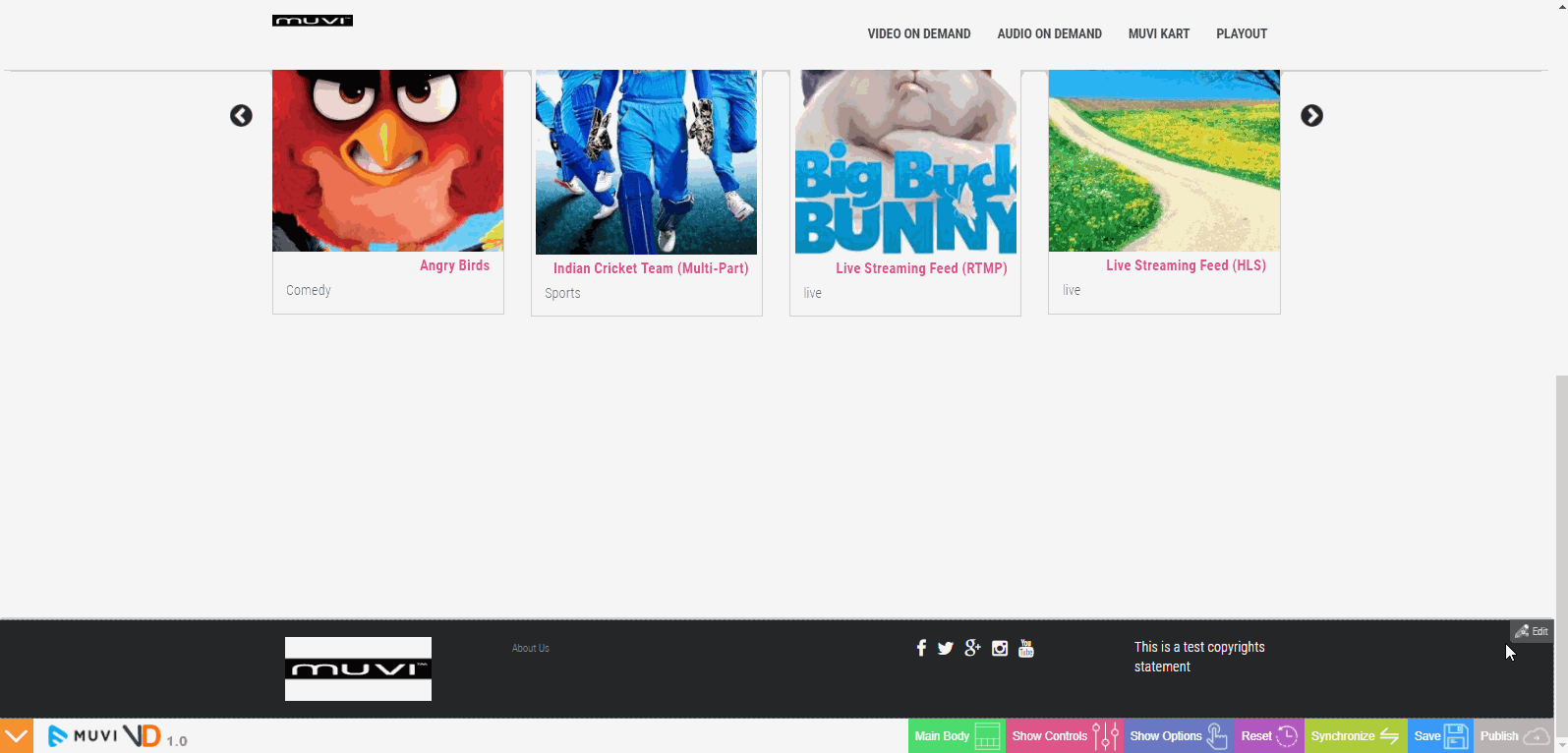Click the Angry Birds poster thumbnail

(x=388, y=160)
